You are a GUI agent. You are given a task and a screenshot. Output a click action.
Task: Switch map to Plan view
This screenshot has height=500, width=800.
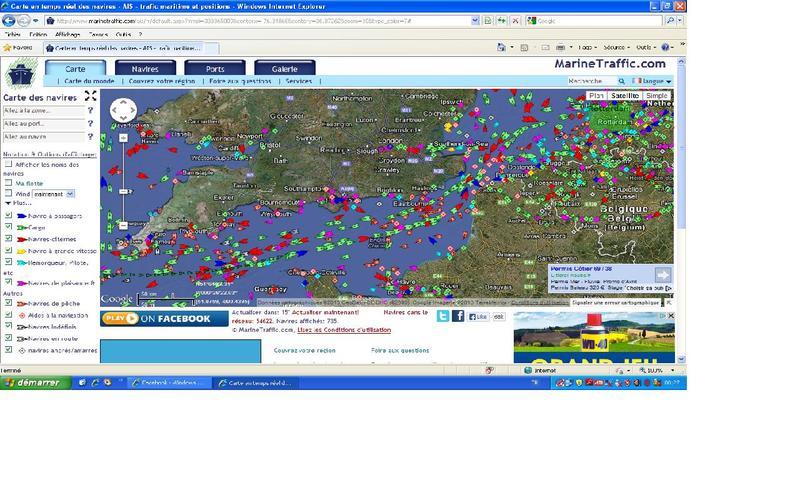point(596,95)
